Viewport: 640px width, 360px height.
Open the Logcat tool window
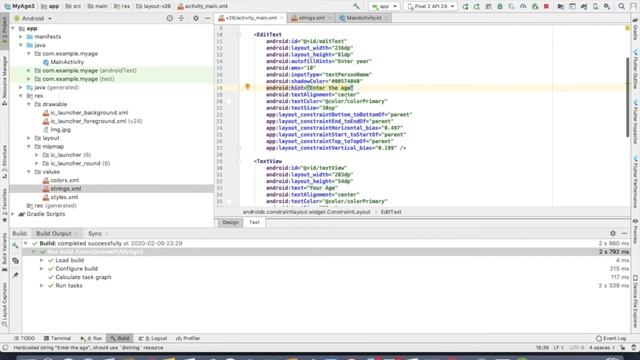153,338
